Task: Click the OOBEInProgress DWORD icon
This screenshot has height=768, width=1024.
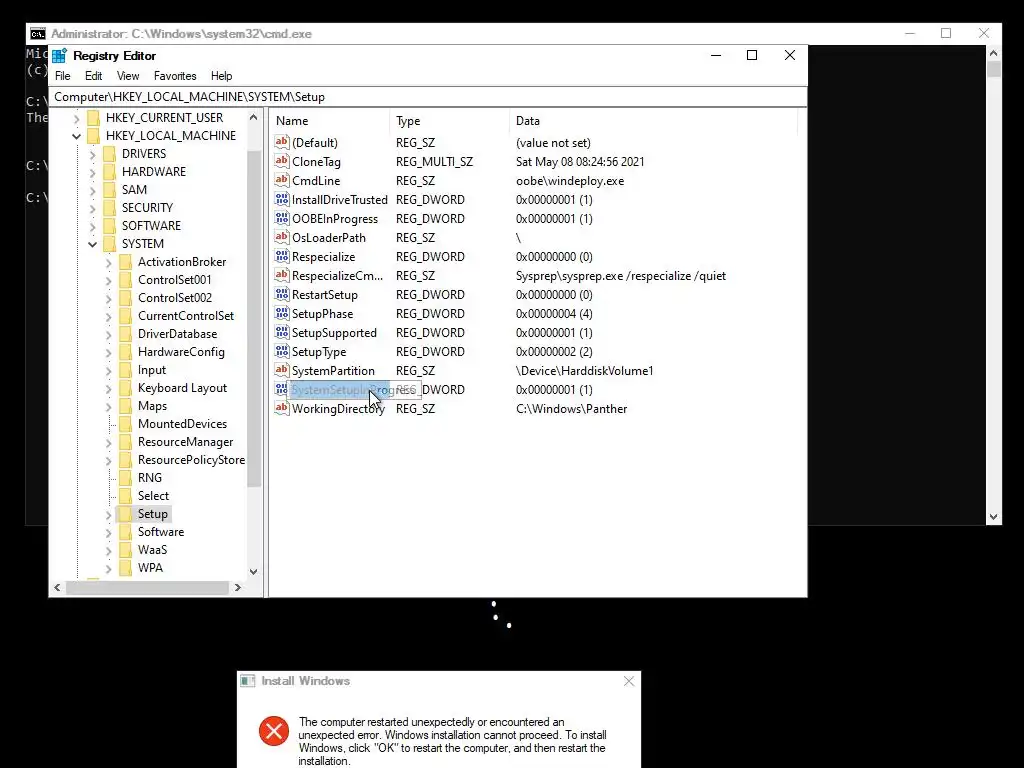Action: tap(281, 218)
